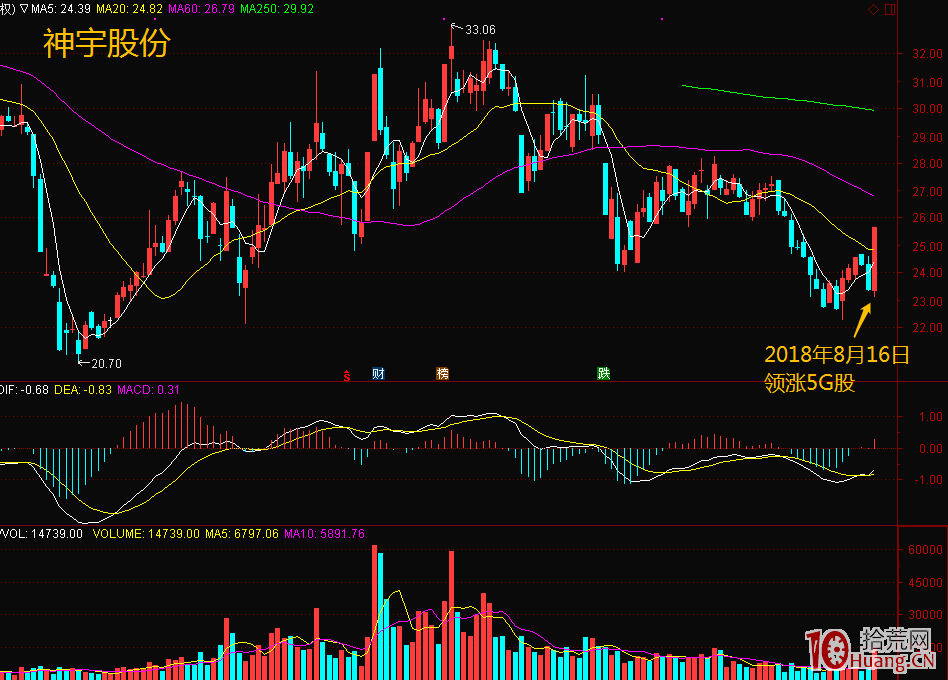Image resolution: width=948 pixels, height=680 pixels.
Task: Click the 25.00 price axis value
Action: 927,247
